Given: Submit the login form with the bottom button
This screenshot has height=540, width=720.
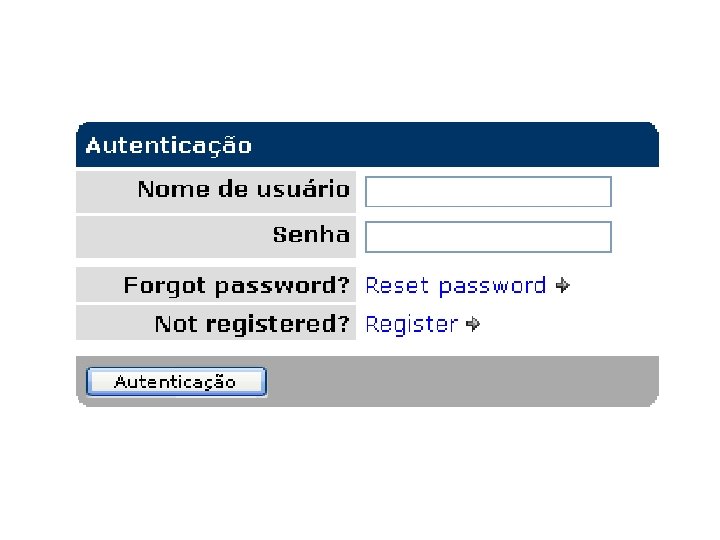Looking at the screenshot, I should (176, 382).
